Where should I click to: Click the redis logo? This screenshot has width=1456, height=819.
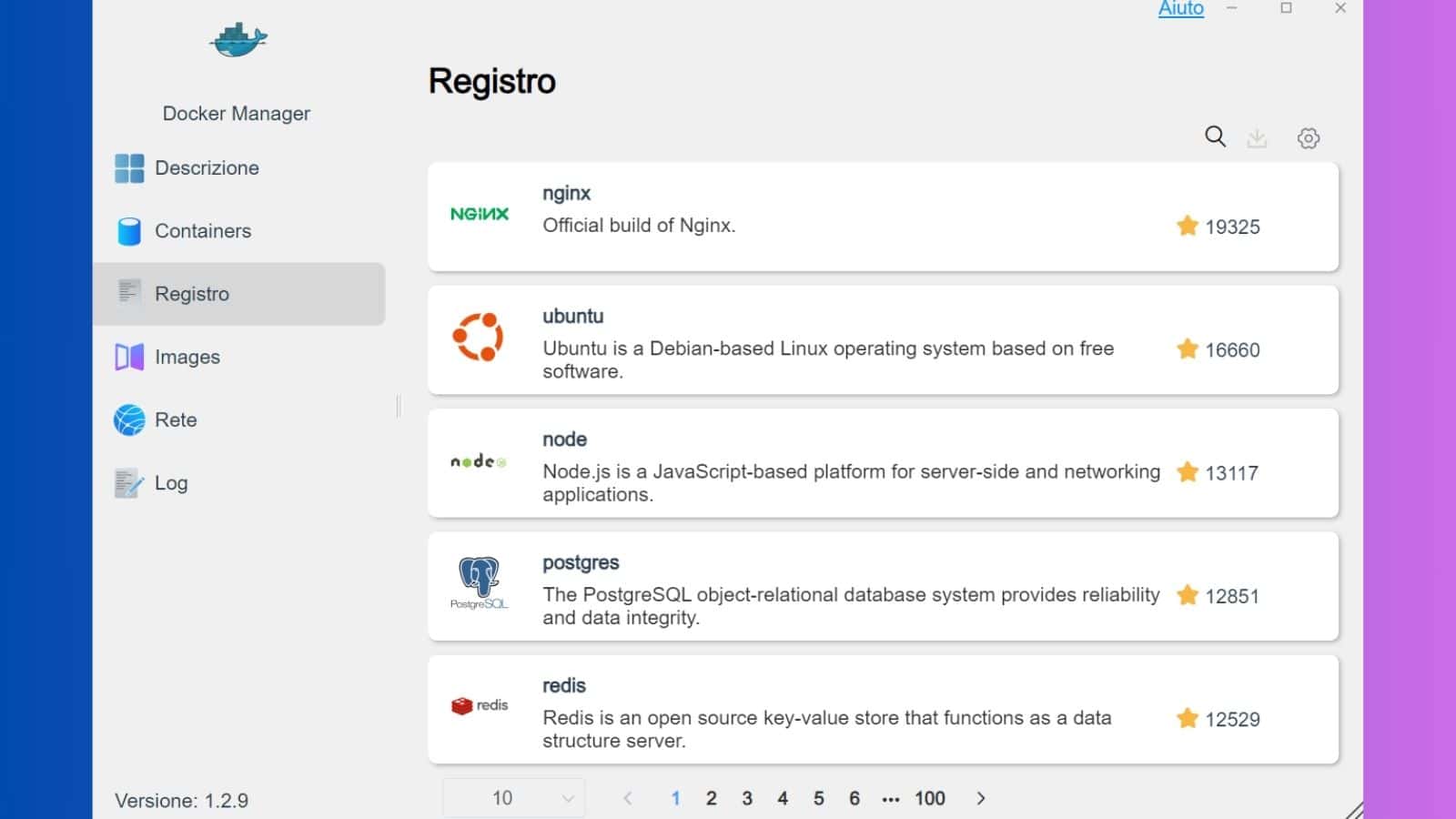(x=480, y=705)
